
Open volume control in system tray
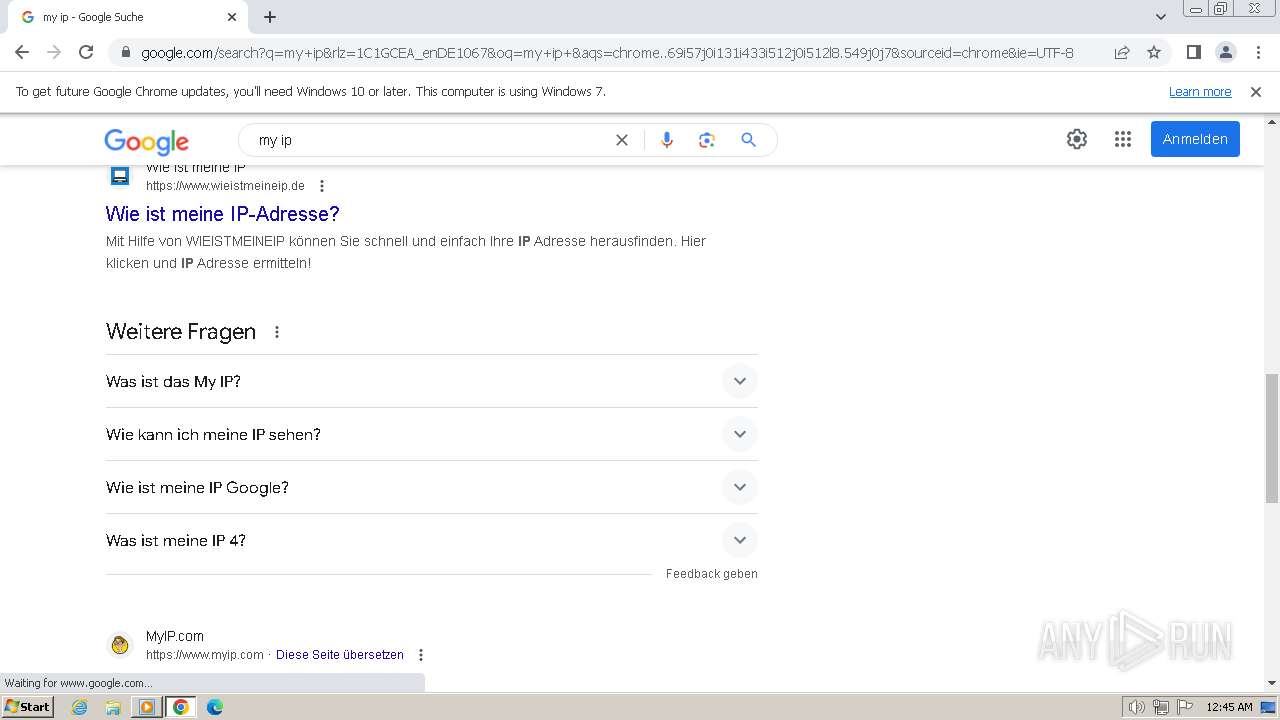tap(1137, 707)
